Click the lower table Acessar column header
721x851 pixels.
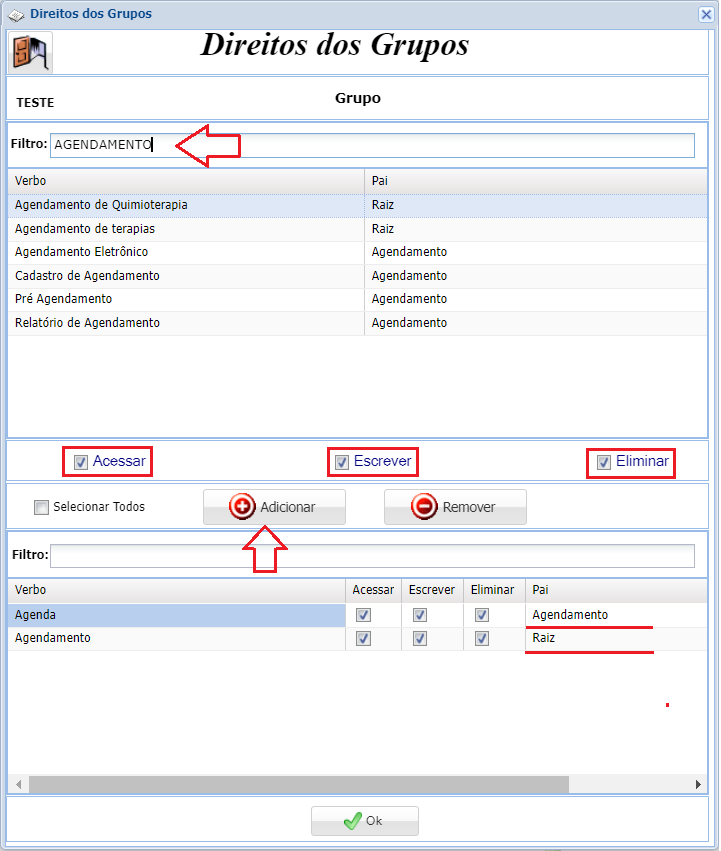(374, 590)
